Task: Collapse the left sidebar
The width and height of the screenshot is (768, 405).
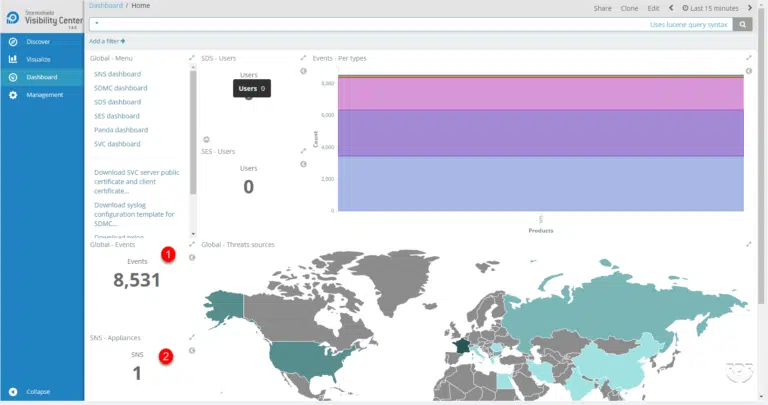Action: [32, 391]
